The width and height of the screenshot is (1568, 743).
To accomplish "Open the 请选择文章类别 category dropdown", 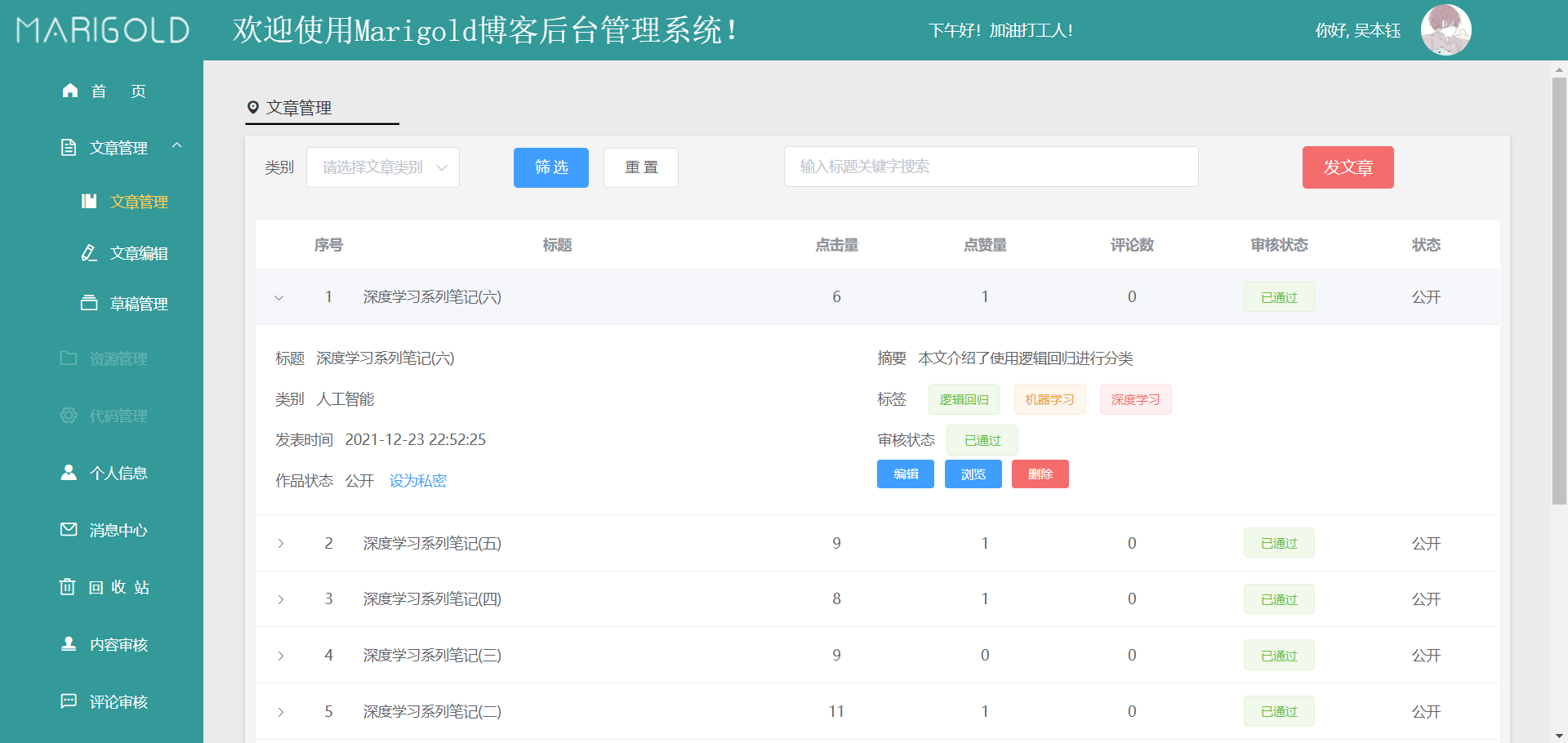I will (382, 167).
